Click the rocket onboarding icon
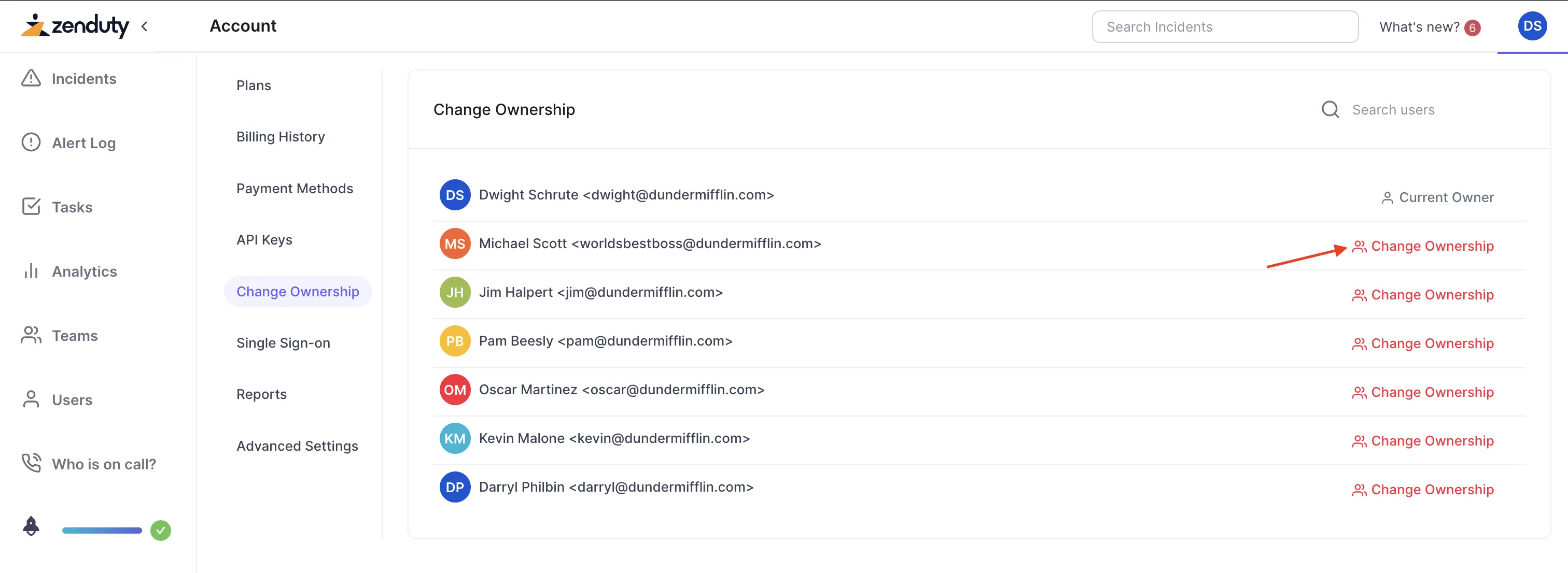The width and height of the screenshot is (1568, 573). 31,526
